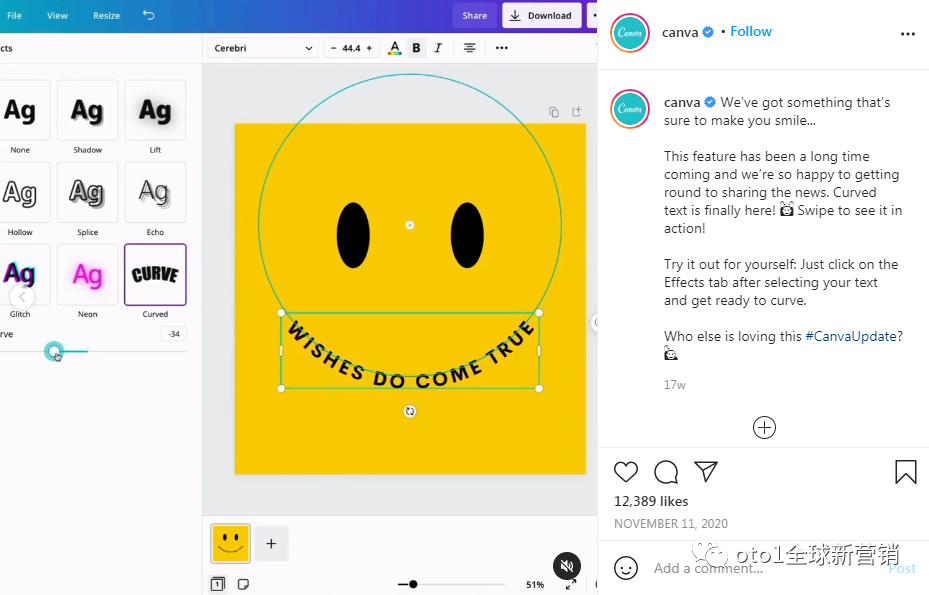Viewport: 929px width, 595px height.
Task: Click the fullscreen expand icon
Action: click(x=571, y=585)
